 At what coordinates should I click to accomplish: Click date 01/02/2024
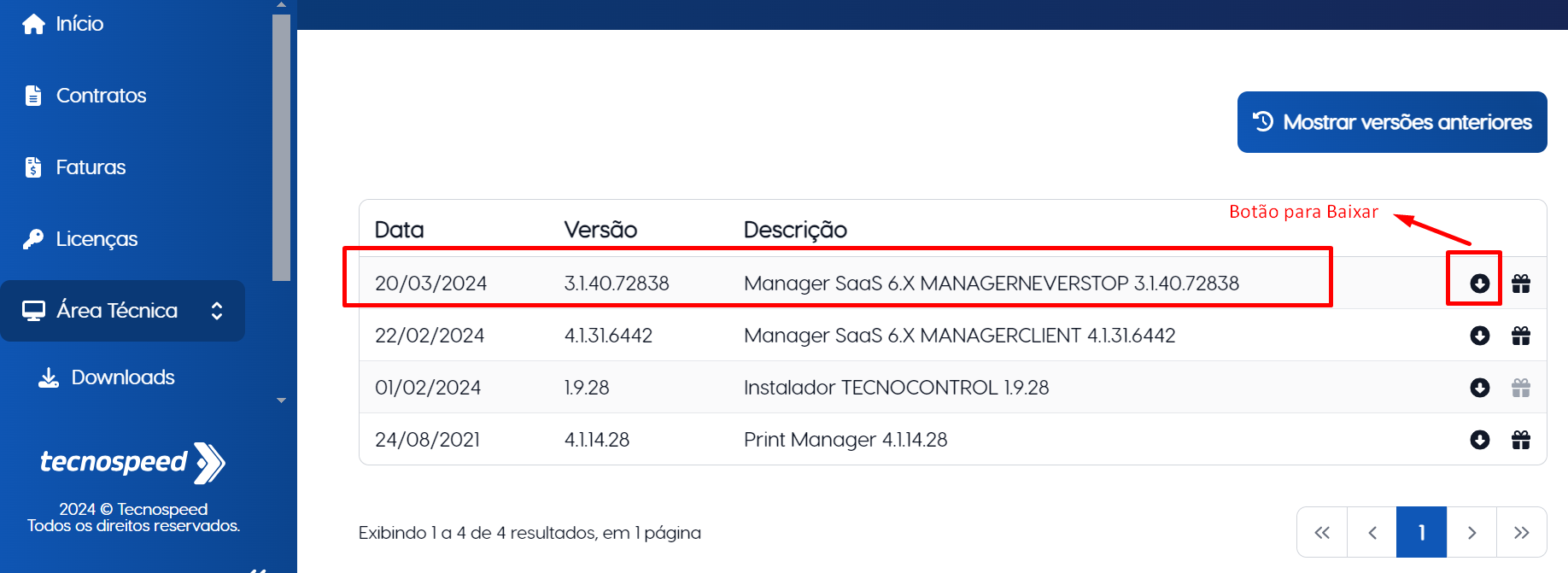click(x=428, y=388)
